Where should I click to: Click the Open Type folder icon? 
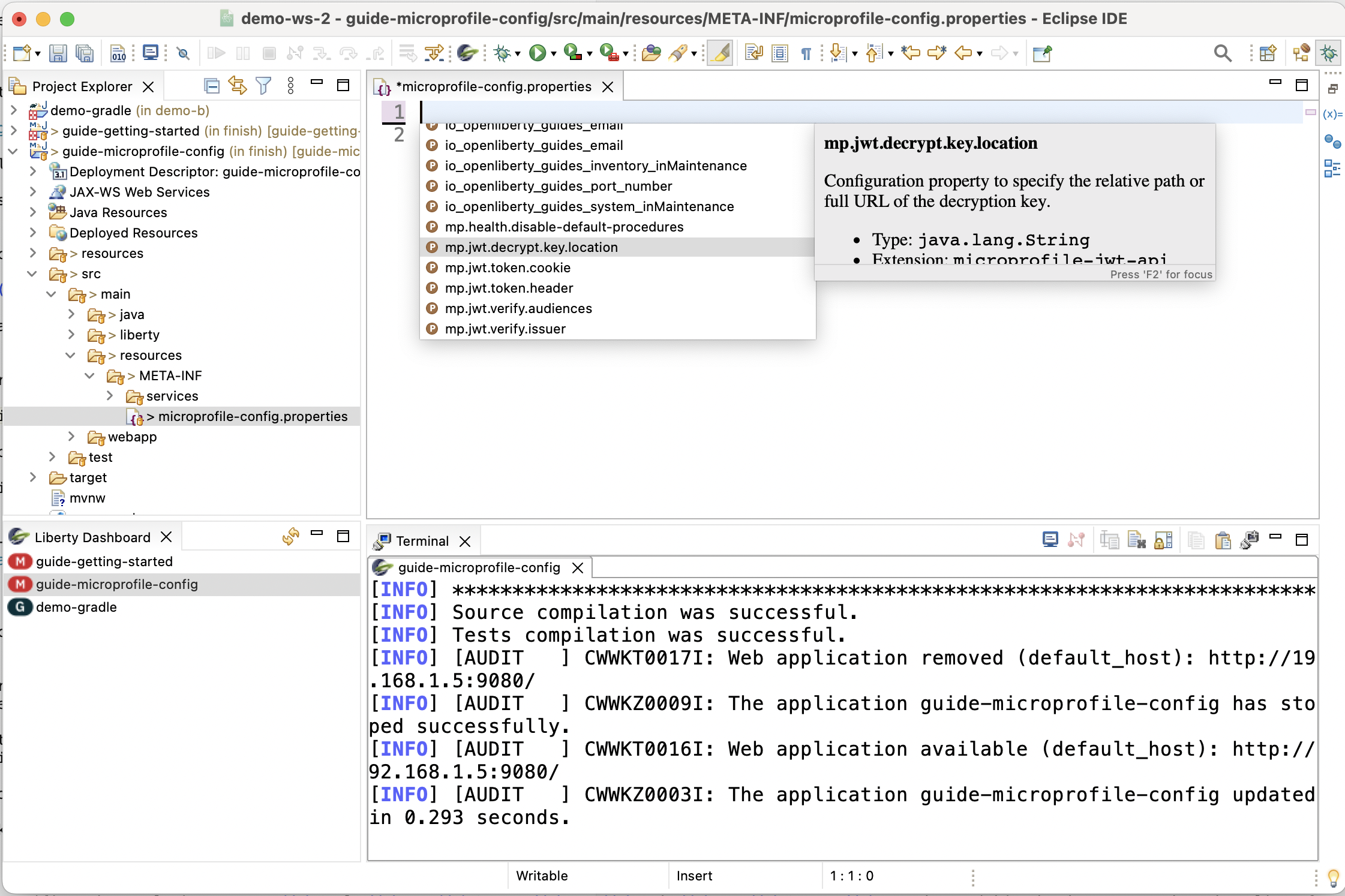pyautogui.click(x=651, y=53)
